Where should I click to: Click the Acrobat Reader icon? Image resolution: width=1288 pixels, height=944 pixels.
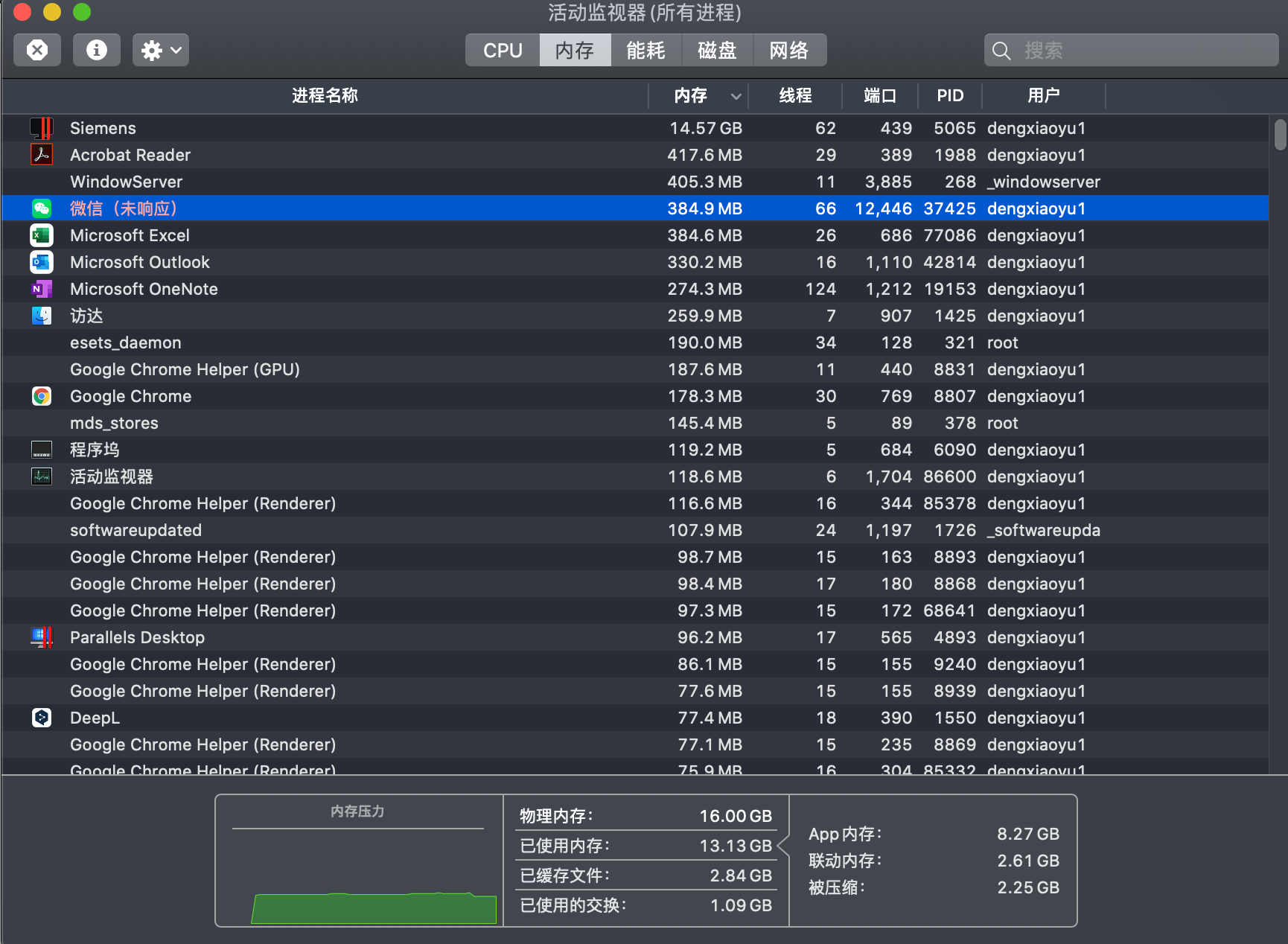[x=42, y=155]
